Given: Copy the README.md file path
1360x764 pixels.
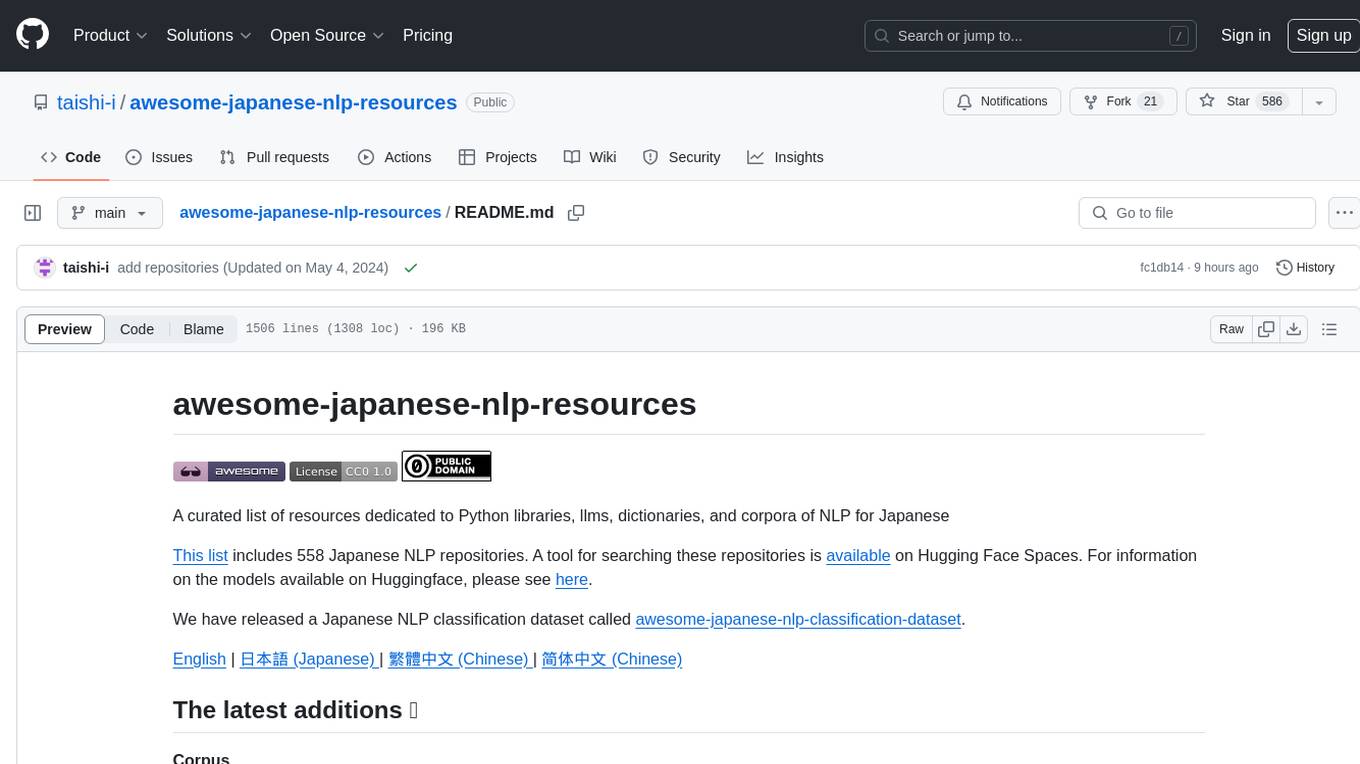Looking at the screenshot, I should (576, 213).
